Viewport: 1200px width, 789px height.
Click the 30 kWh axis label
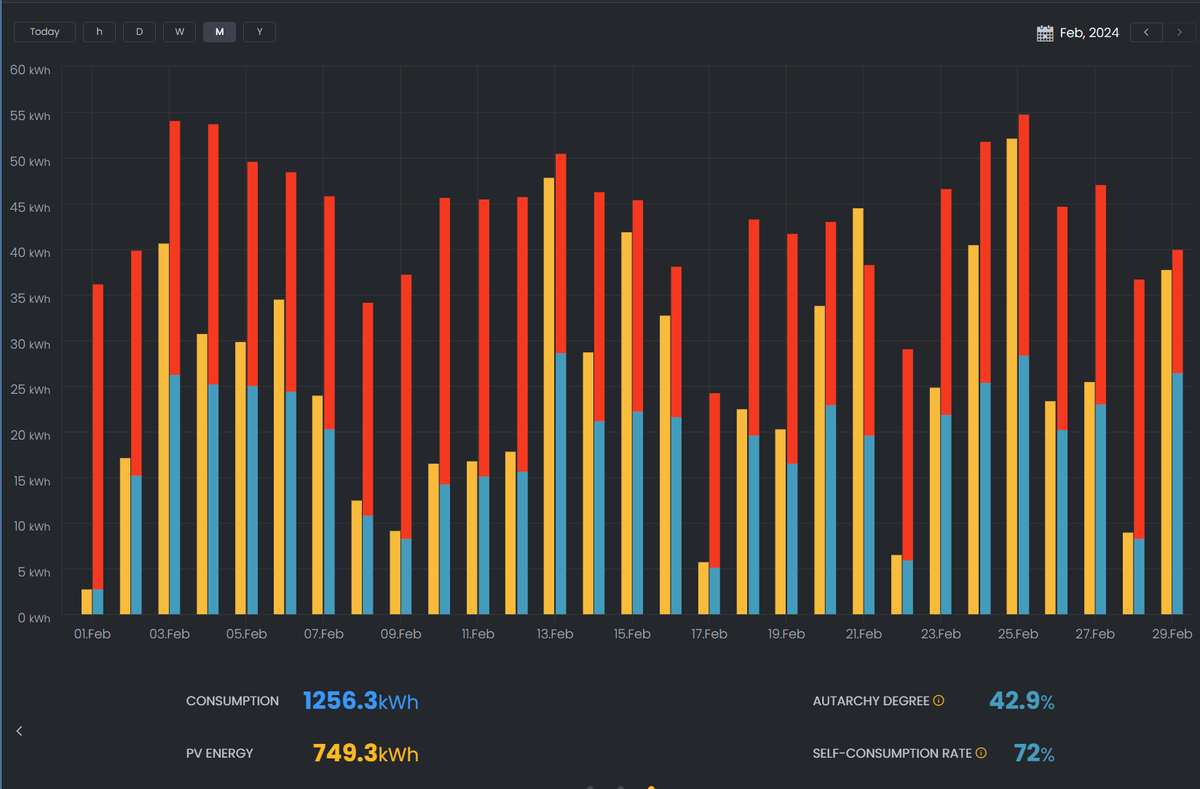click(x=30, y=344)
